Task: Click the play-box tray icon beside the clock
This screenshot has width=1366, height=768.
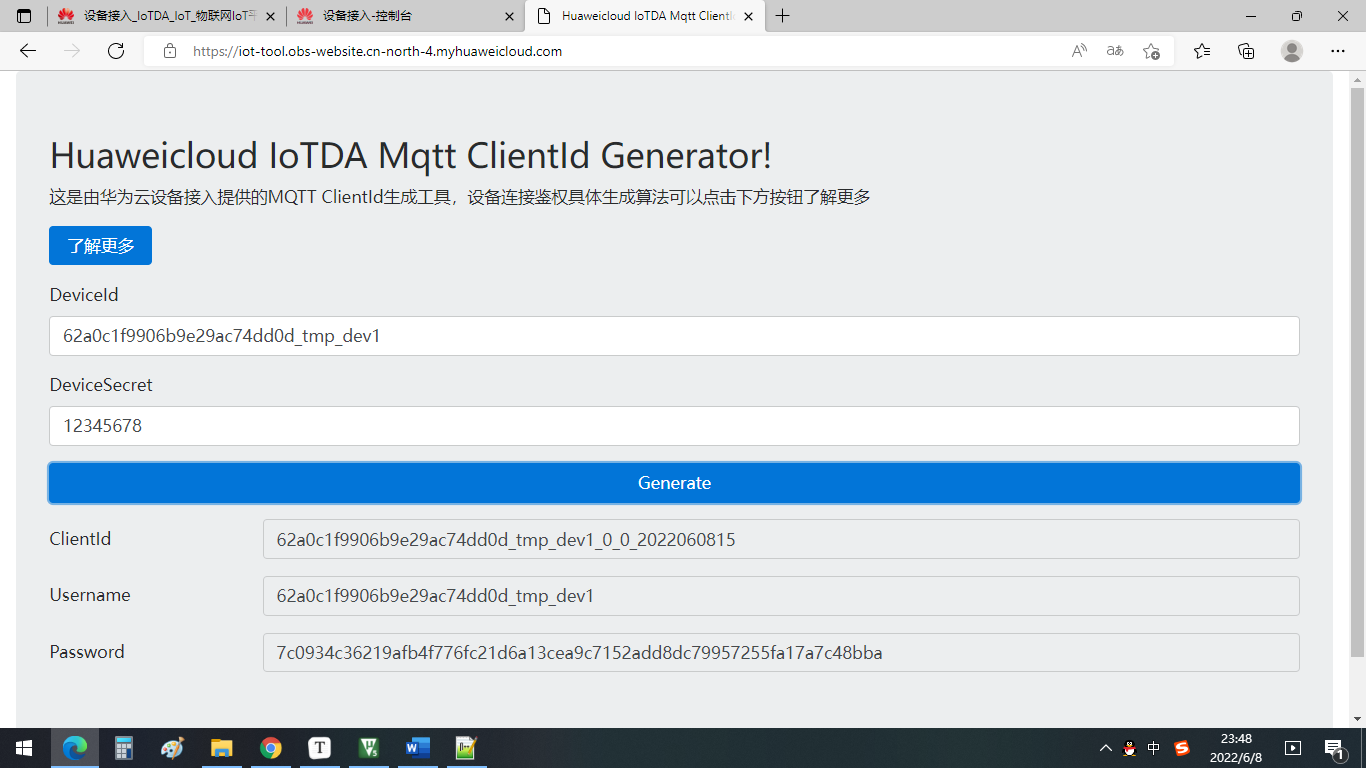Action: click(x=1293, y=748)
